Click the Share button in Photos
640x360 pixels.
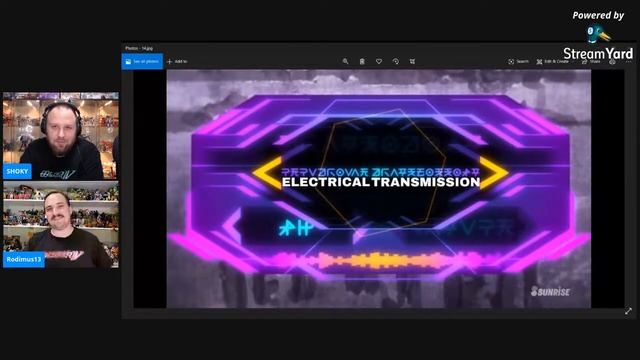591,62
